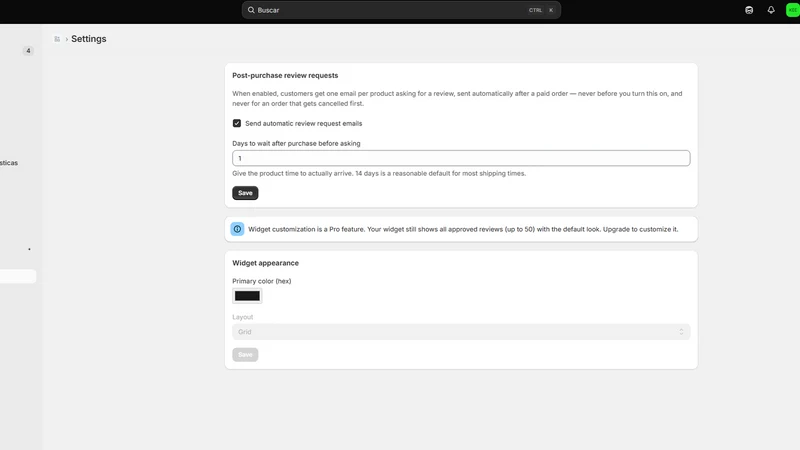
Task: Click the Days to wait after purchase label
Action: click(296, 143)
